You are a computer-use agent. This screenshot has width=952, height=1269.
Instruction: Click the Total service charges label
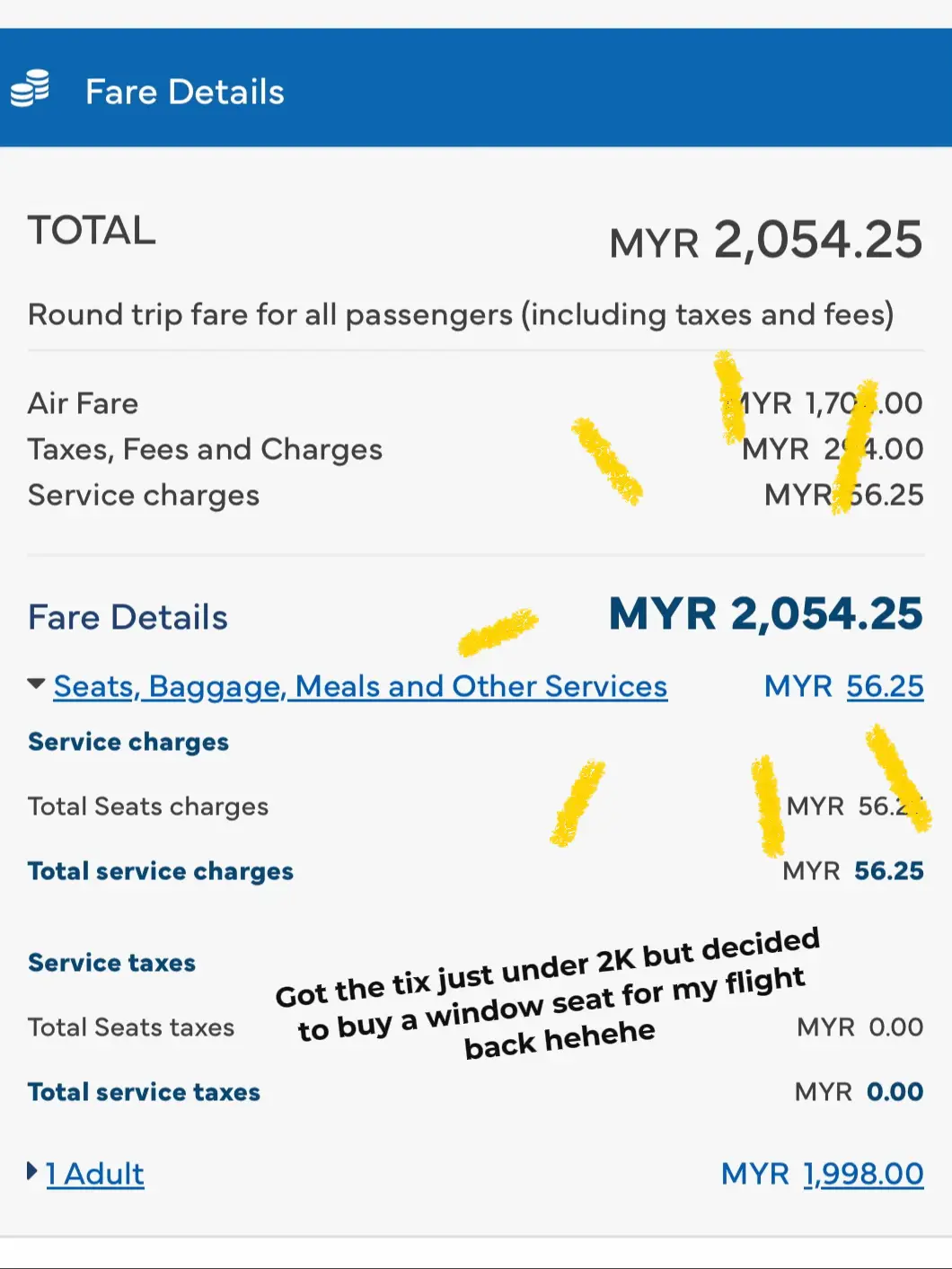tap(161, 871)
